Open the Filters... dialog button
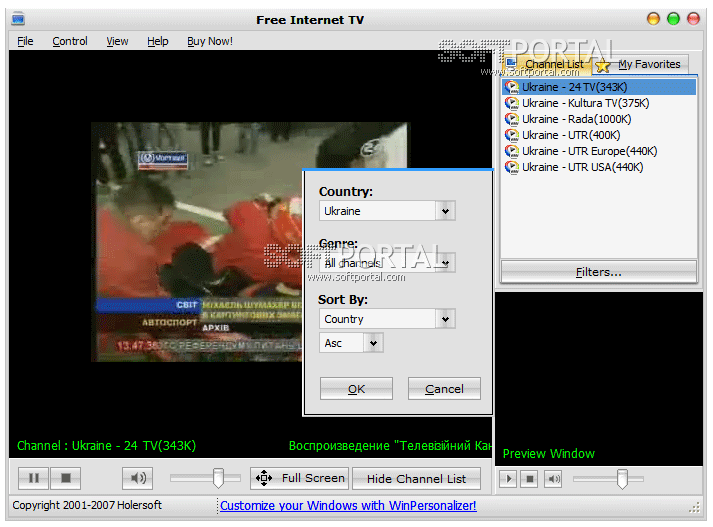 pyautogui.click(x=598, y=272)
